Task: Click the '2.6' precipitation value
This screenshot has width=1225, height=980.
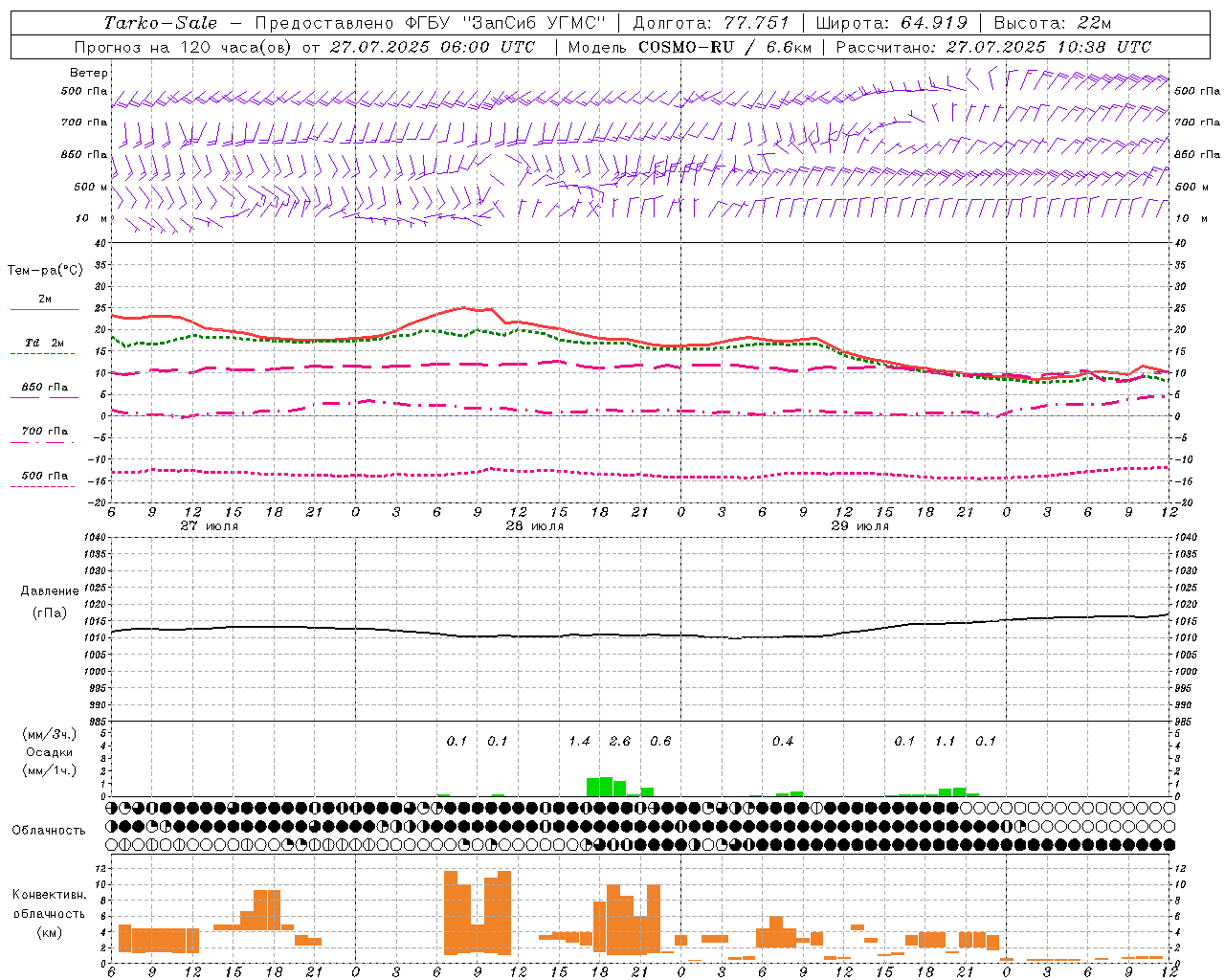Action: coord(620,742)
